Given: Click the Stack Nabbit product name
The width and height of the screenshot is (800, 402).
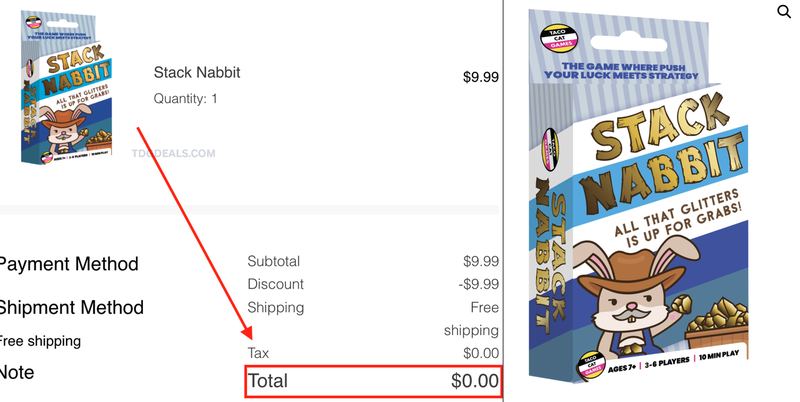Looking at the screenshot, I should pos(197,72).
